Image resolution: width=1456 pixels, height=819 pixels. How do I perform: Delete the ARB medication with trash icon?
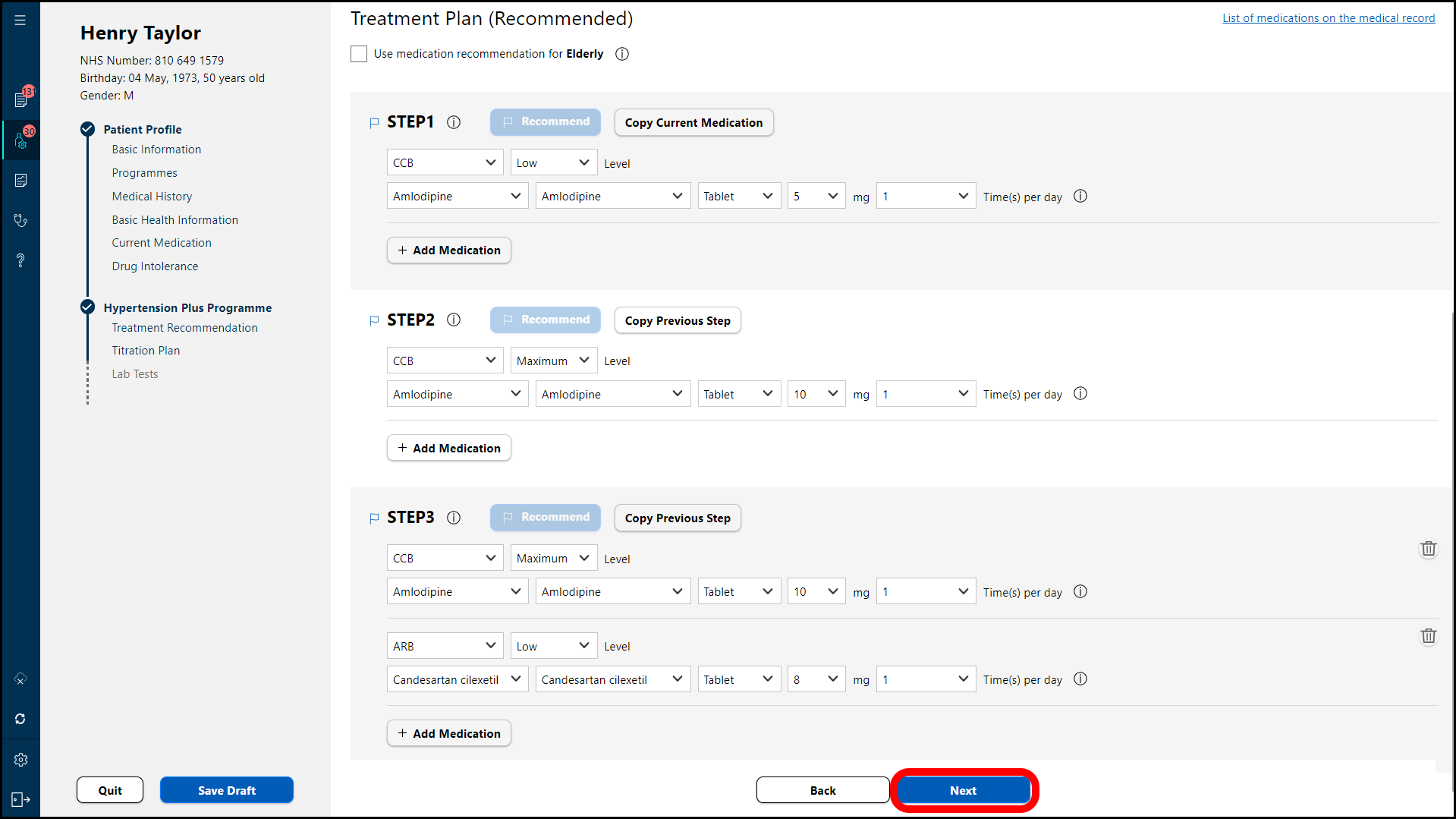[x=1428, y=636]
